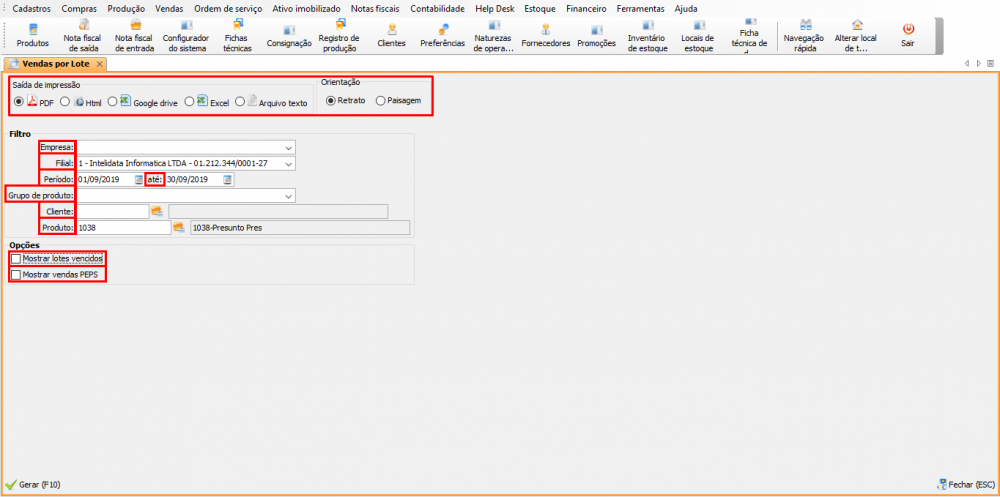The height and width of the screenshot is (497, 1000).
Task: Expand the Empresa dropdown
Action: 289,148
